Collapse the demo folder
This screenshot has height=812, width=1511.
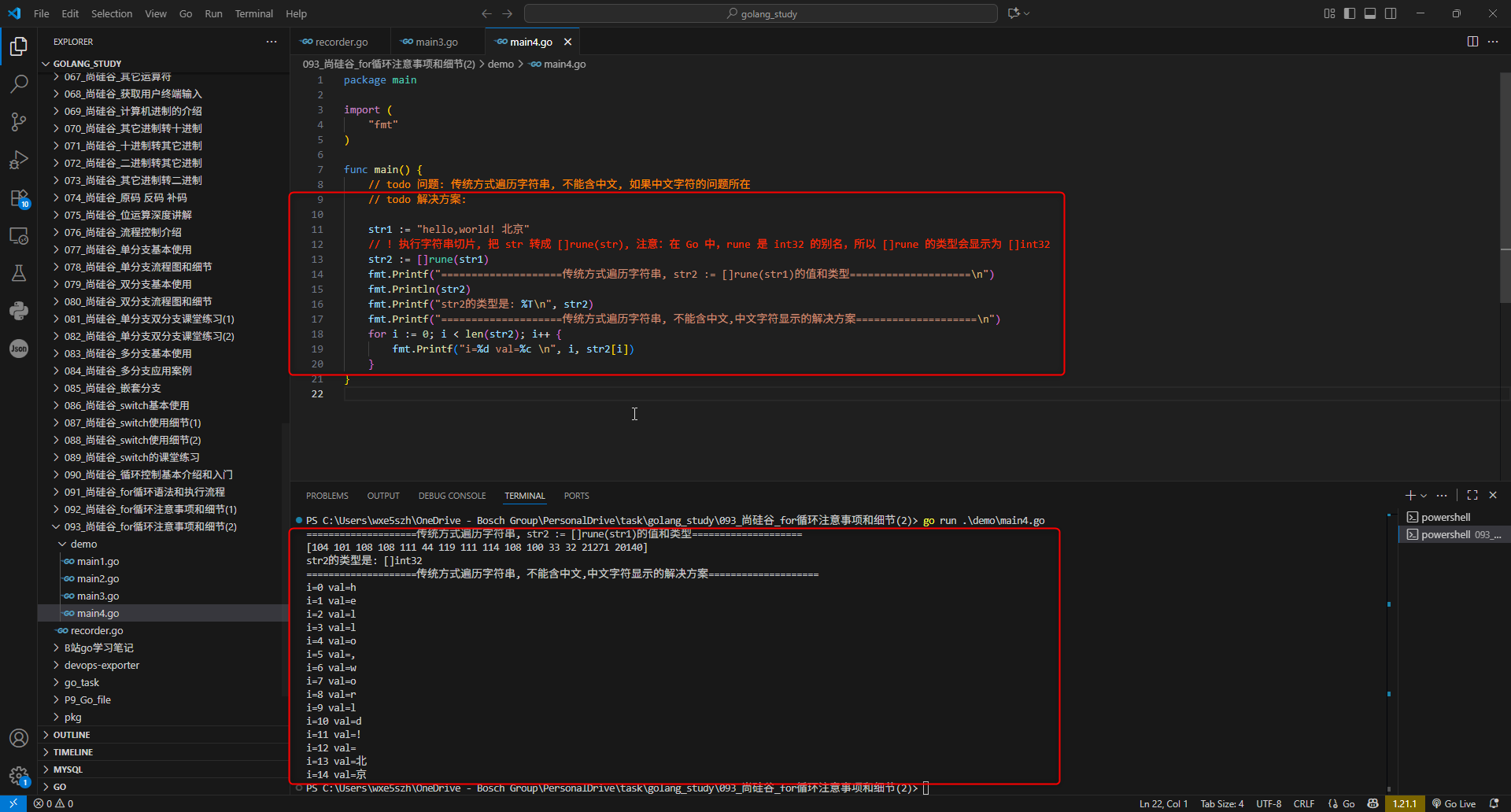[164, 544]
